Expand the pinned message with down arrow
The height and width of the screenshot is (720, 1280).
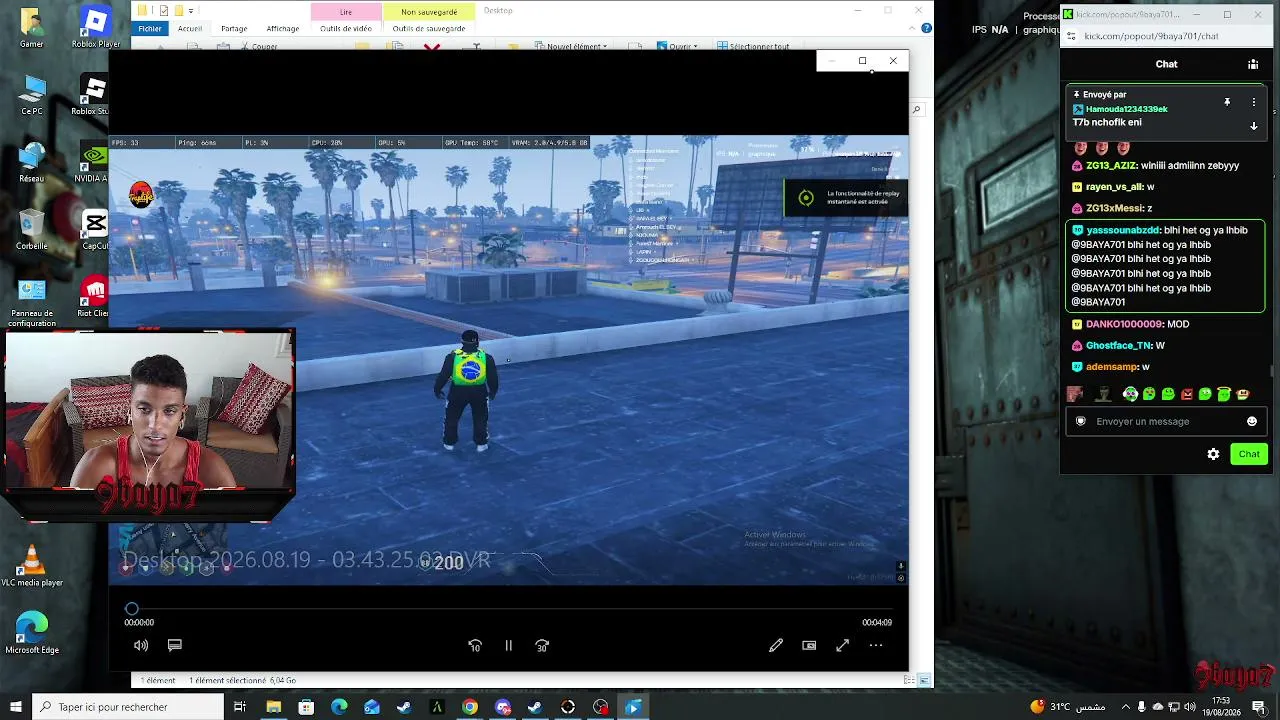[1254, 126]
